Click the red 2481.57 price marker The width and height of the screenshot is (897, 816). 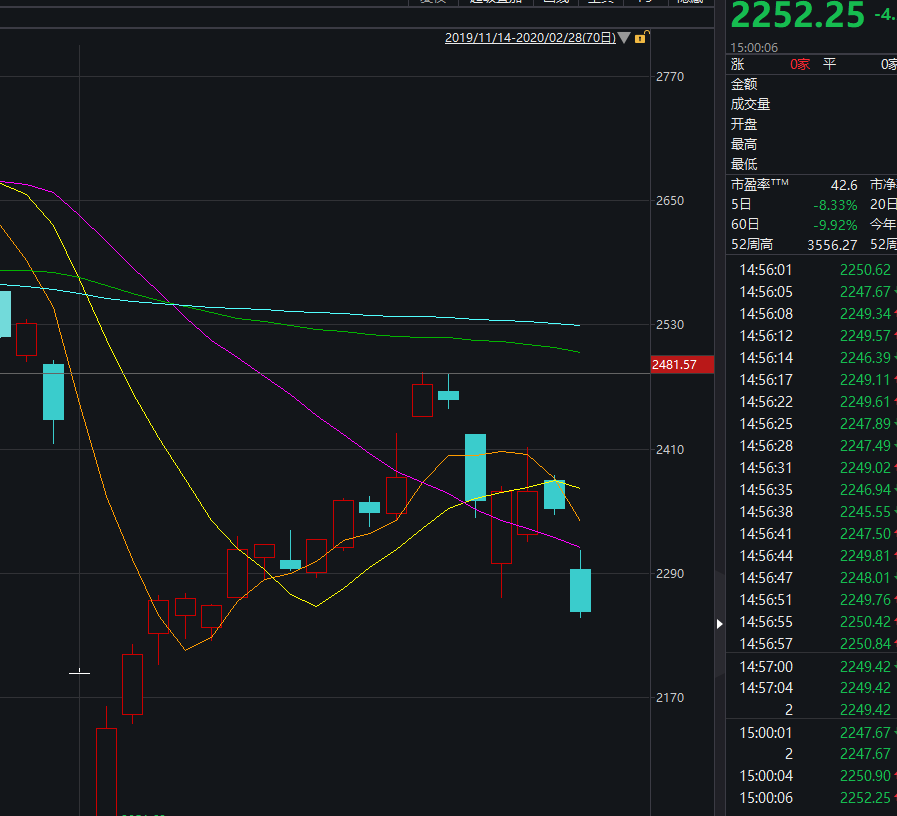(681, 365)
